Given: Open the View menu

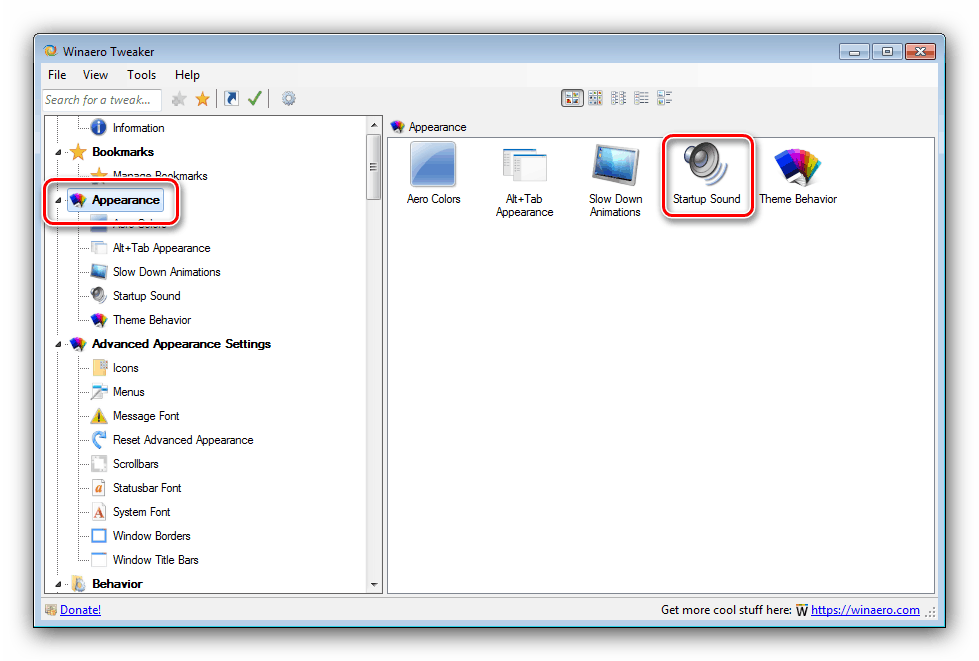Looking at the screenshot, I should coord(94,74).
